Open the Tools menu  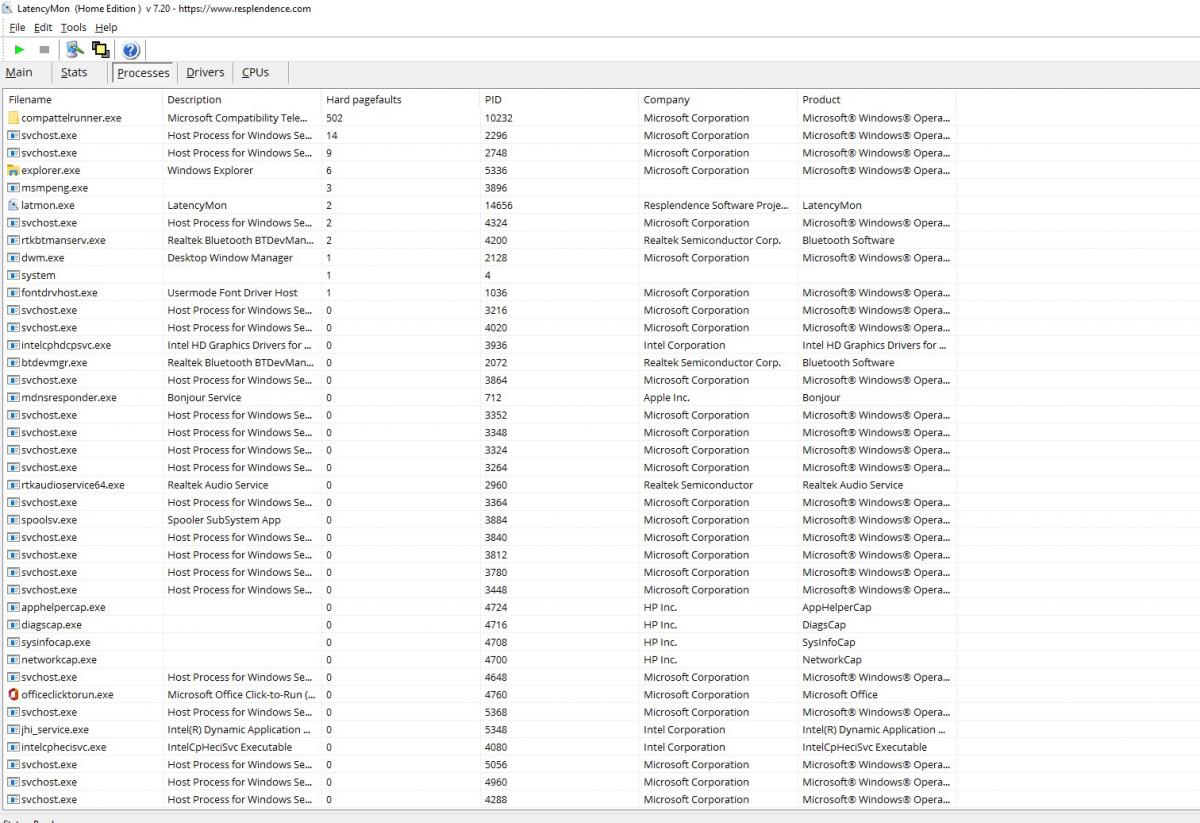coord(73,27)
